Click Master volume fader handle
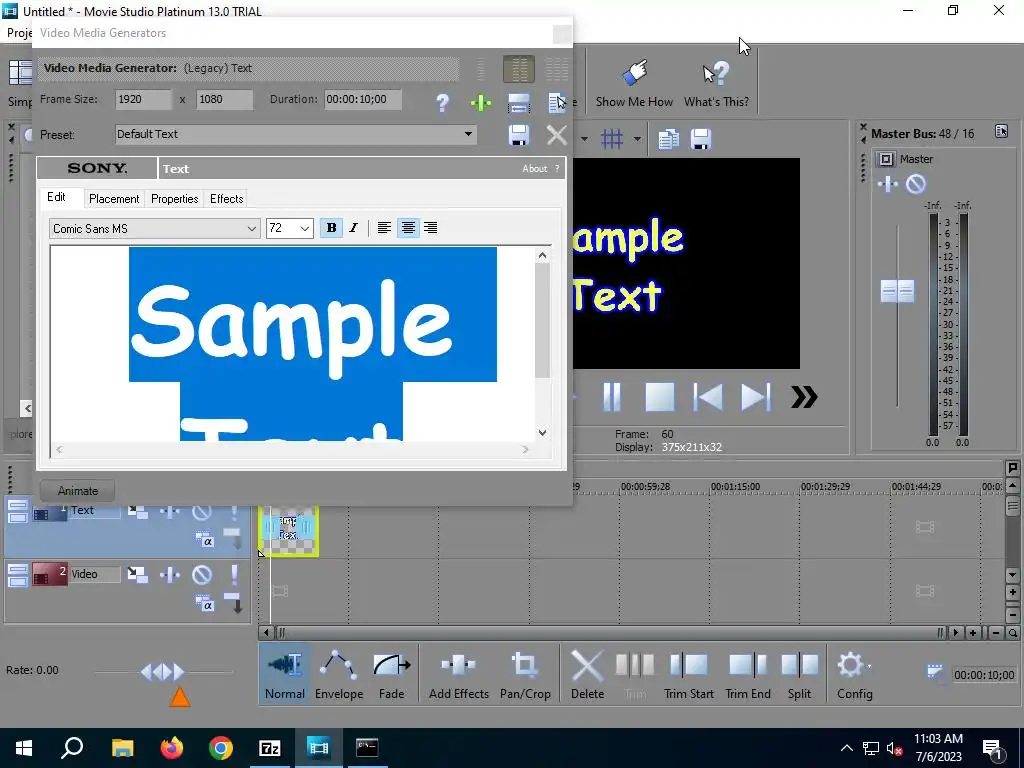 point(897,291)
